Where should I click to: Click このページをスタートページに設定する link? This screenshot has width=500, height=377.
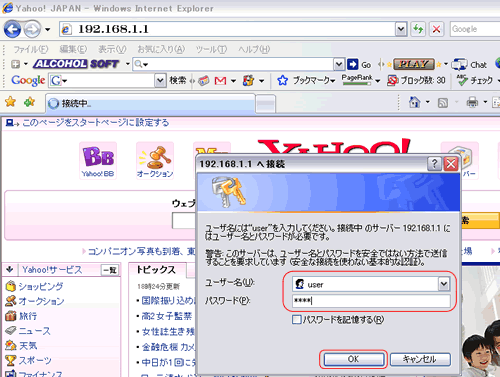point(95,123)
